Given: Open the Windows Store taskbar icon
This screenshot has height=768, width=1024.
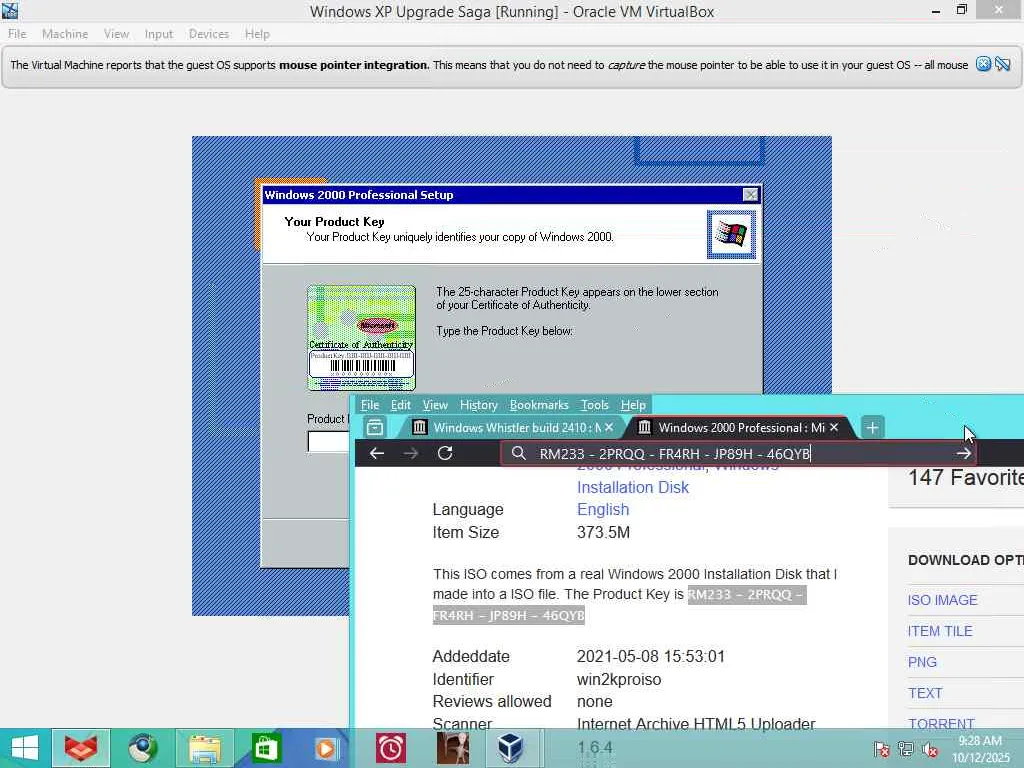Looking at the screenshot, I should pos(266,748).
